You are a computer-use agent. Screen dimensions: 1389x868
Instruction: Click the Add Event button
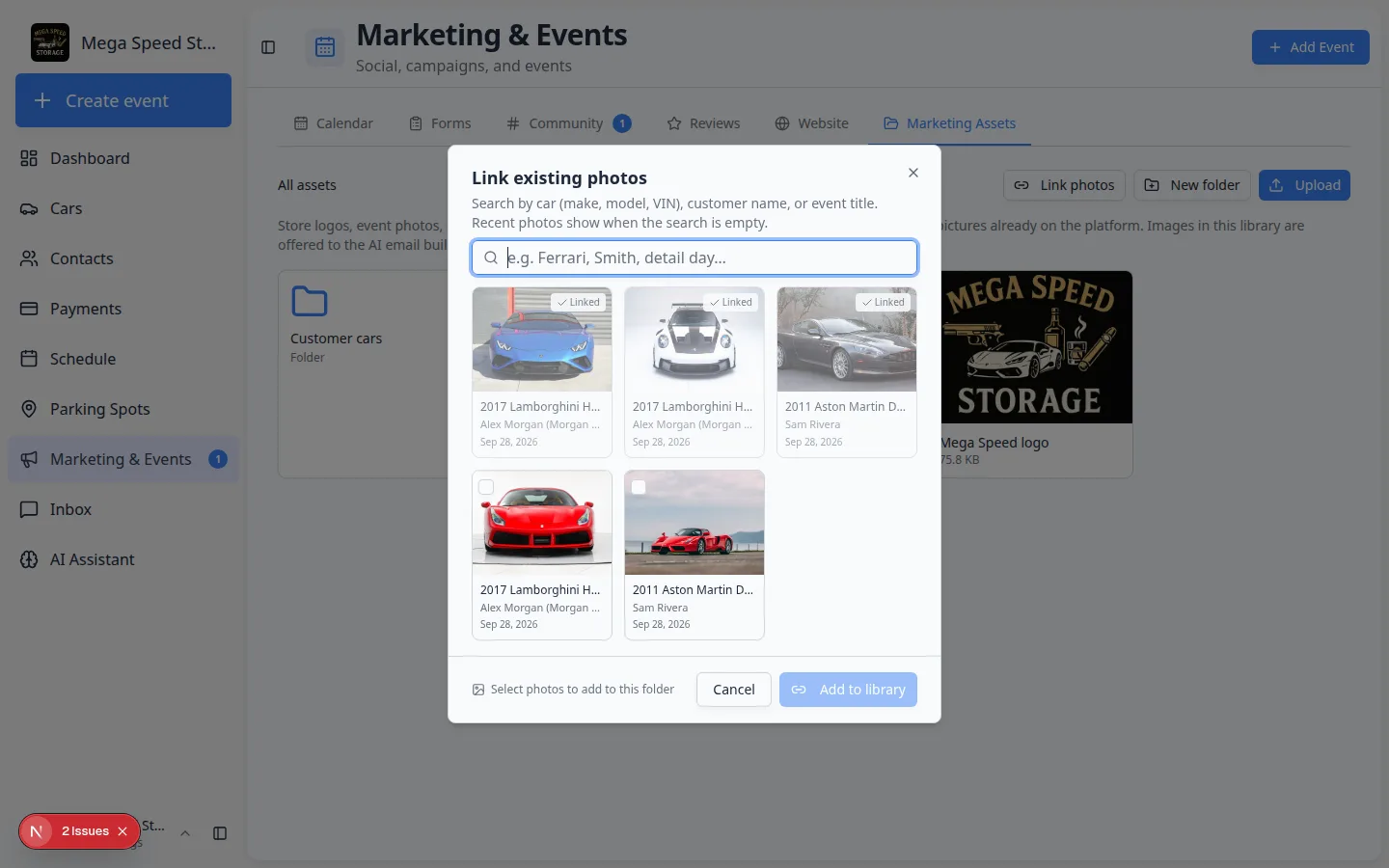point(1311,47)
